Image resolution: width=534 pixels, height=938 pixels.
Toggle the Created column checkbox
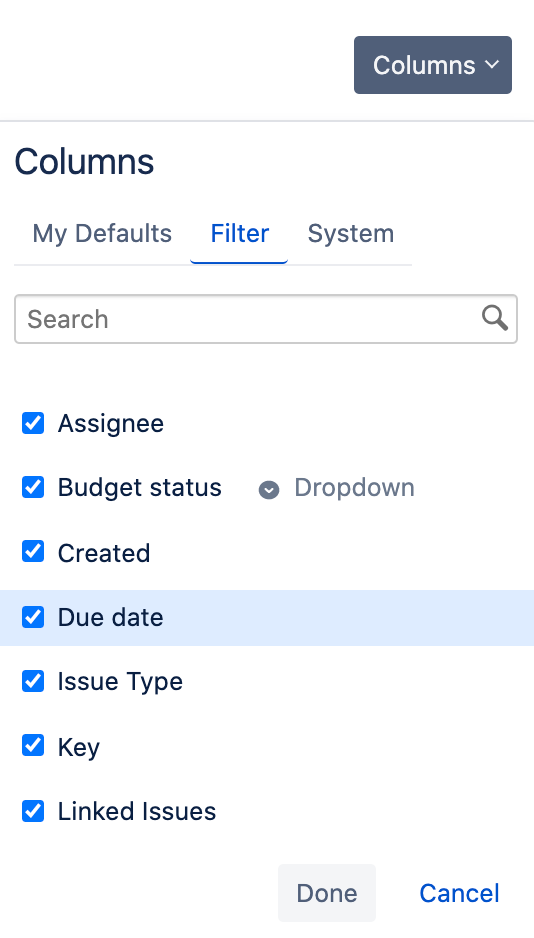tap(33, 552)
